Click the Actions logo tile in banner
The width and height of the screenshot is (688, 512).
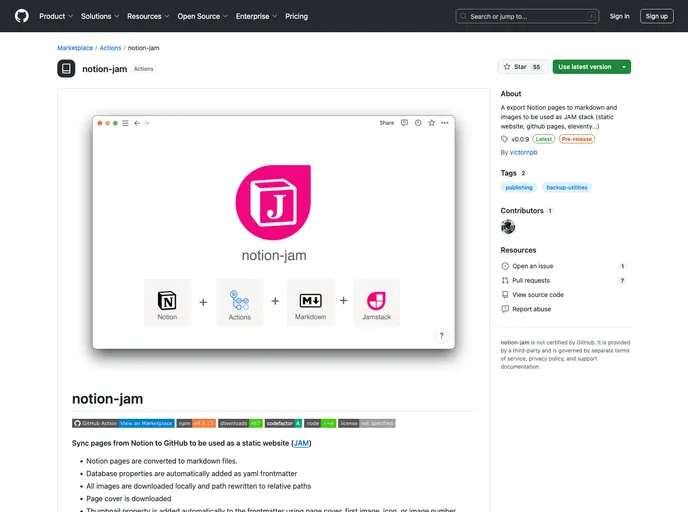(x=240, y=302)
